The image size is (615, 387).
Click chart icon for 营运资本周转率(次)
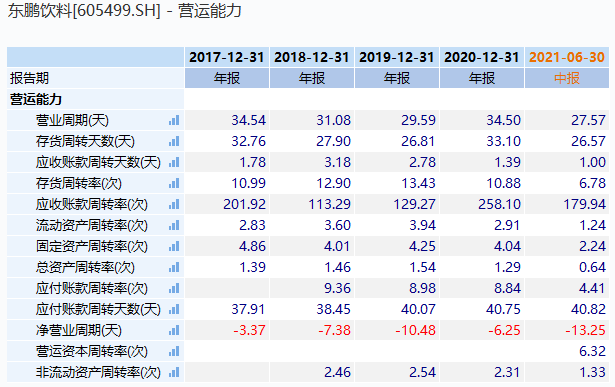(x=174, y=351)
